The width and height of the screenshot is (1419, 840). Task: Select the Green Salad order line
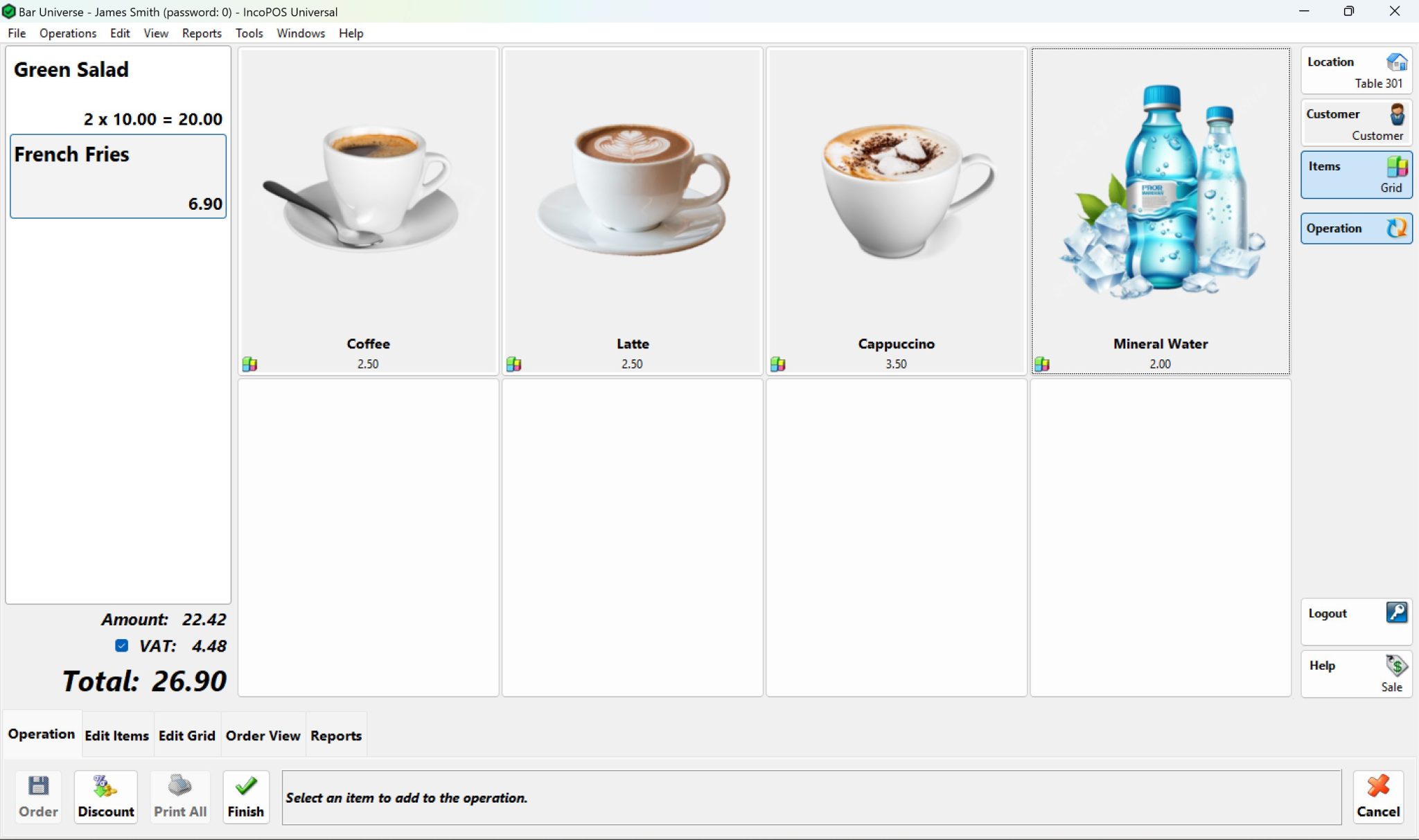pos(118,91)
